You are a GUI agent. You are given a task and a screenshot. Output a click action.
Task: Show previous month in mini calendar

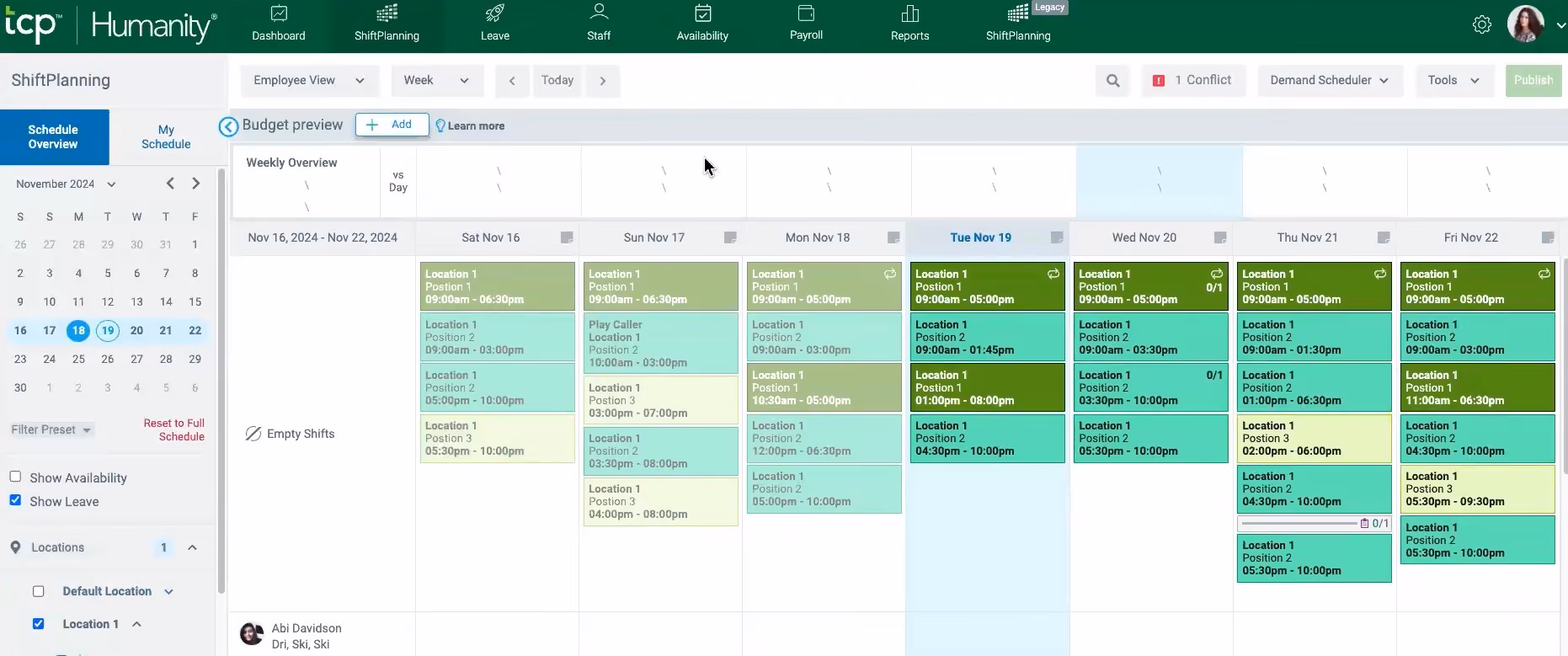click(170, 184)
